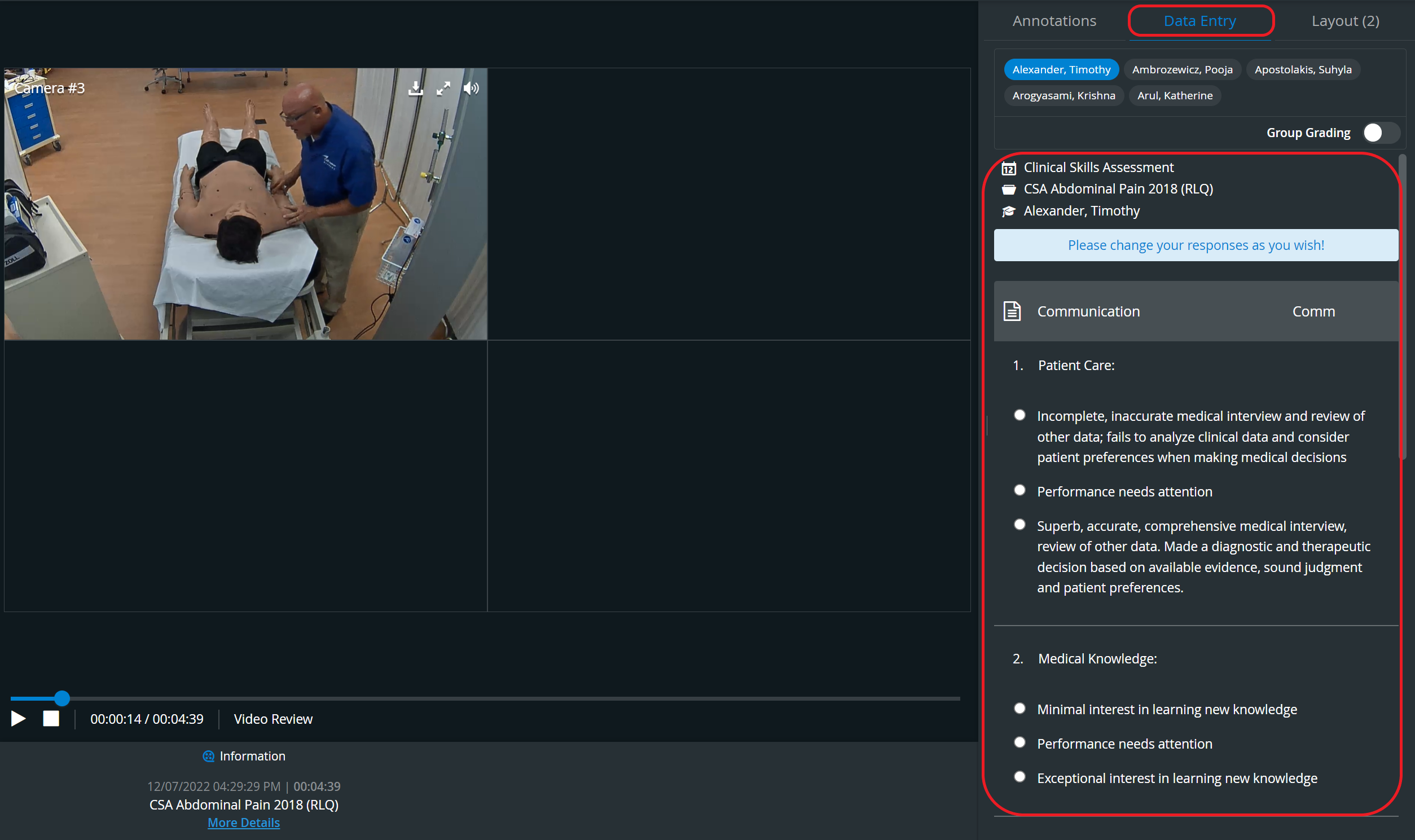Stop the video playback
Image resolution: width=1415 pixels, height=840 pixels.
pyautogui.click(x=51, y=719)
